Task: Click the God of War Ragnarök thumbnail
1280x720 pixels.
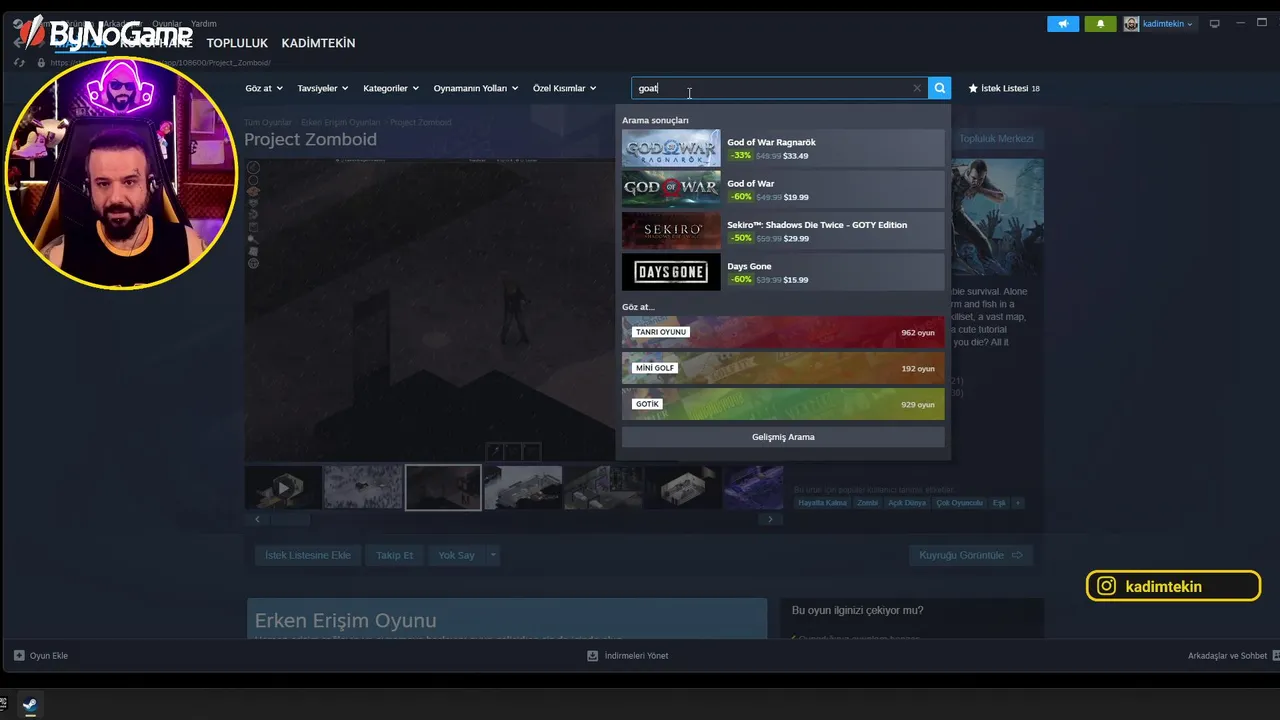Action: pos(671,148)
